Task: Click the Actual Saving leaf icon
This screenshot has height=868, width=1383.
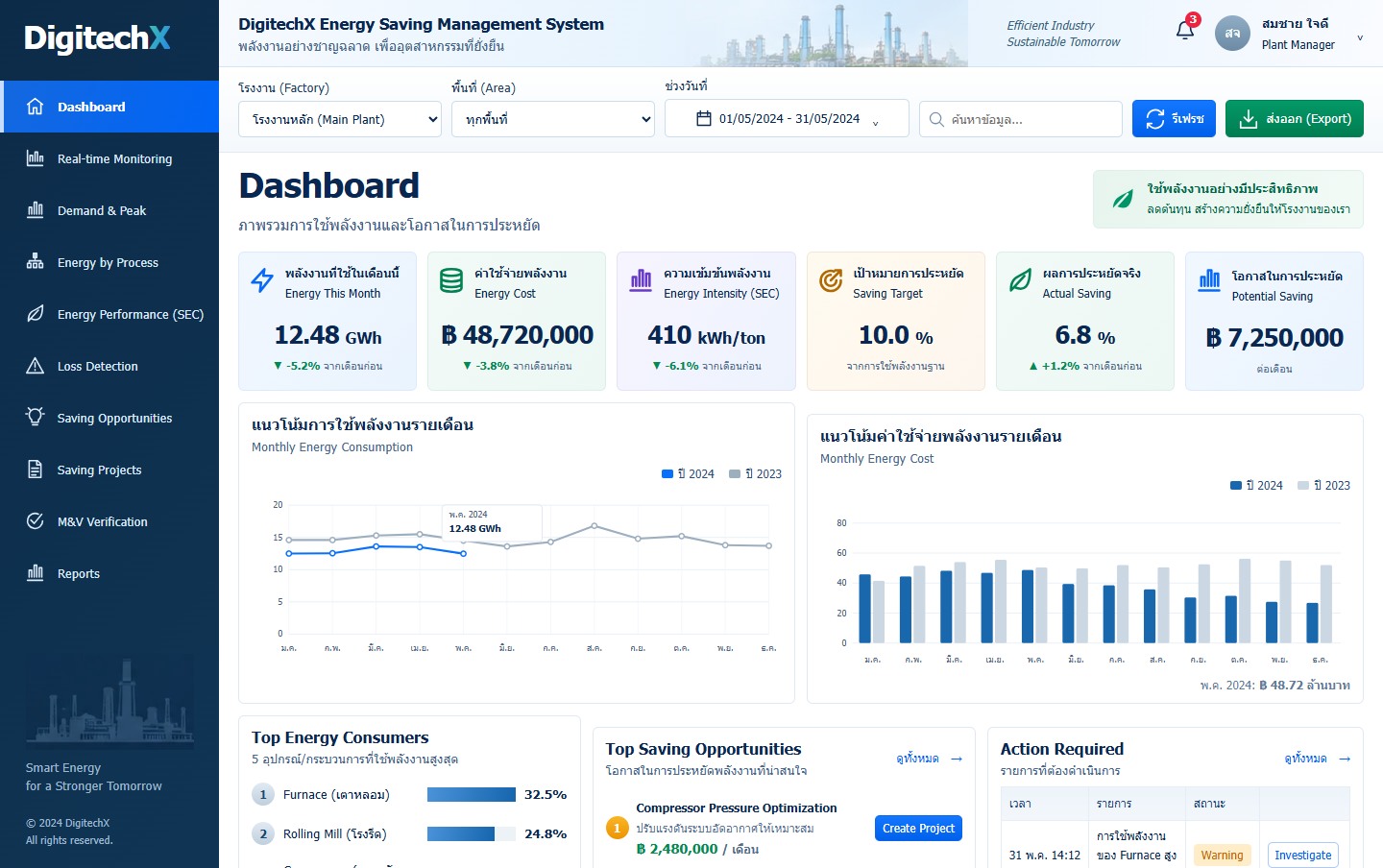Action: [1020, 280]
